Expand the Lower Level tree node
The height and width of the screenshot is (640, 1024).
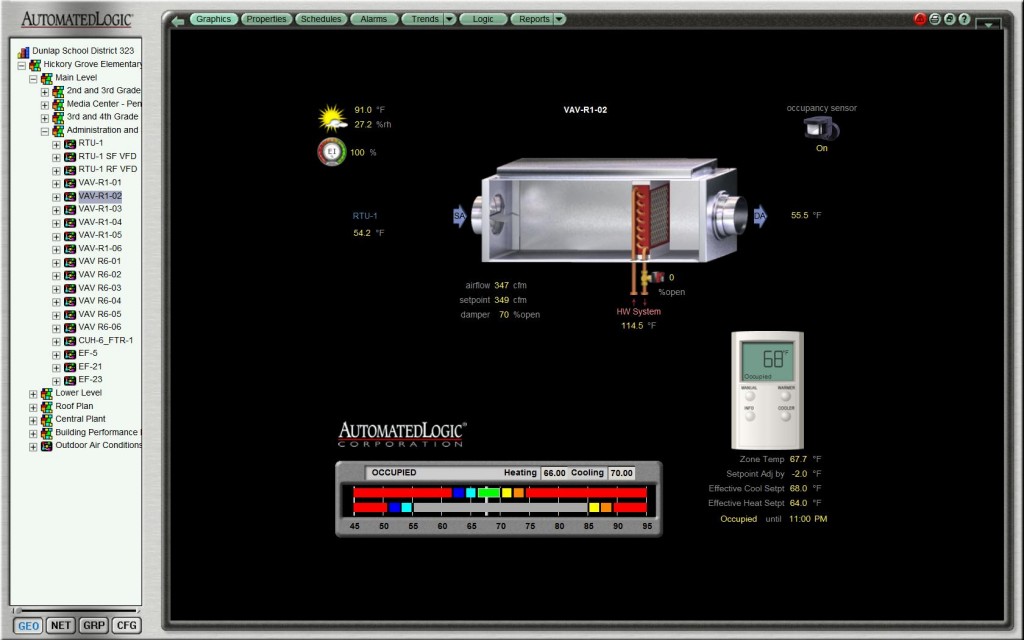click(33, 394)
